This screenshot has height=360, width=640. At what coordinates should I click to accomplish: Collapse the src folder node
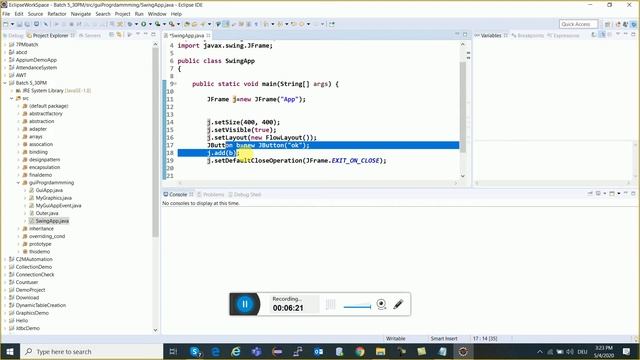(12, 98)
